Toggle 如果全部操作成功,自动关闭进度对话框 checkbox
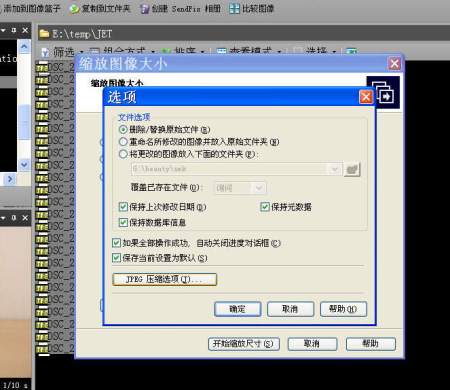450x390 pixels. pos(116,243)
